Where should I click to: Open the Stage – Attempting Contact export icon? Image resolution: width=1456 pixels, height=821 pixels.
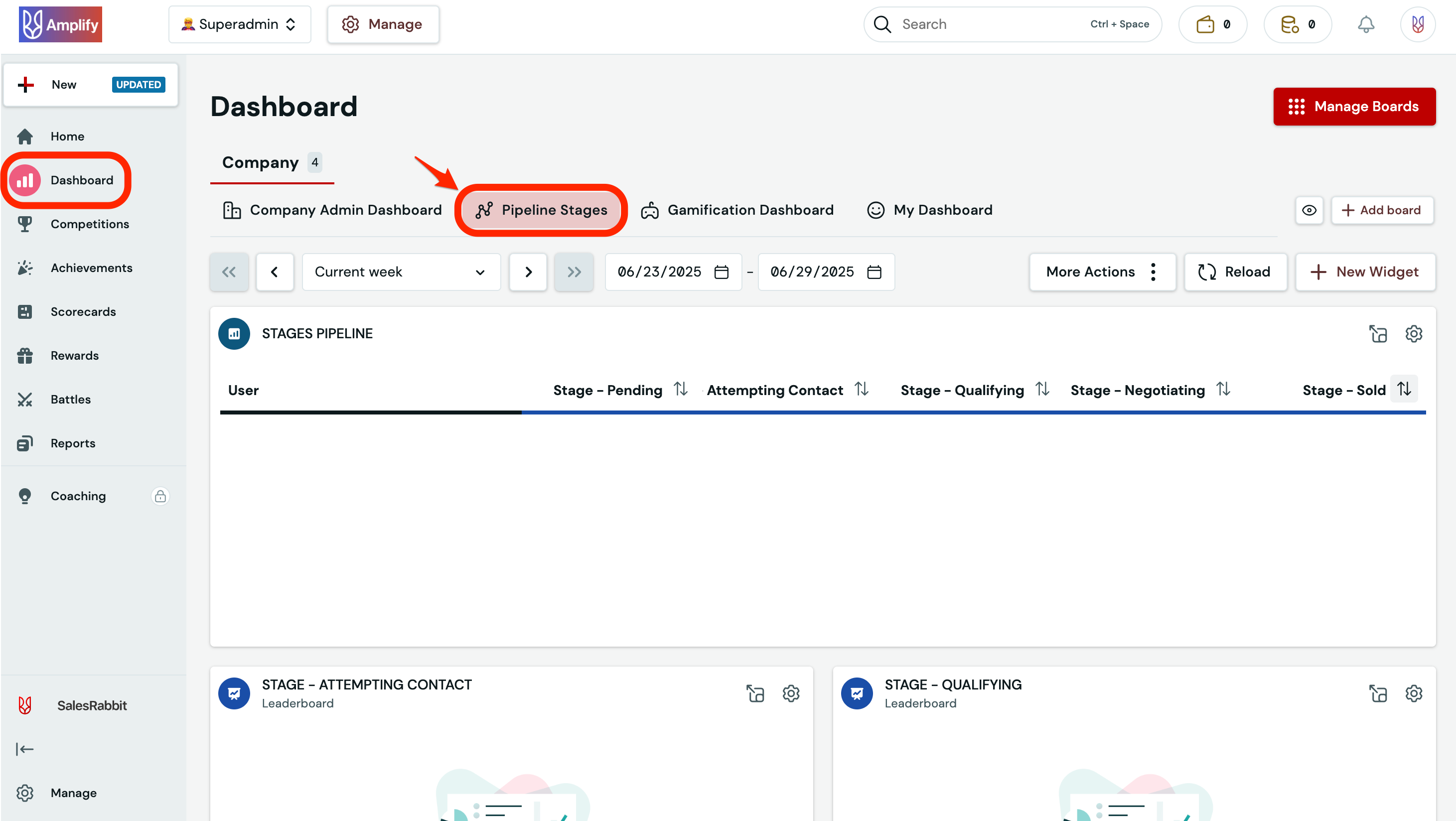pyautogui.click(x=755, y=693)
